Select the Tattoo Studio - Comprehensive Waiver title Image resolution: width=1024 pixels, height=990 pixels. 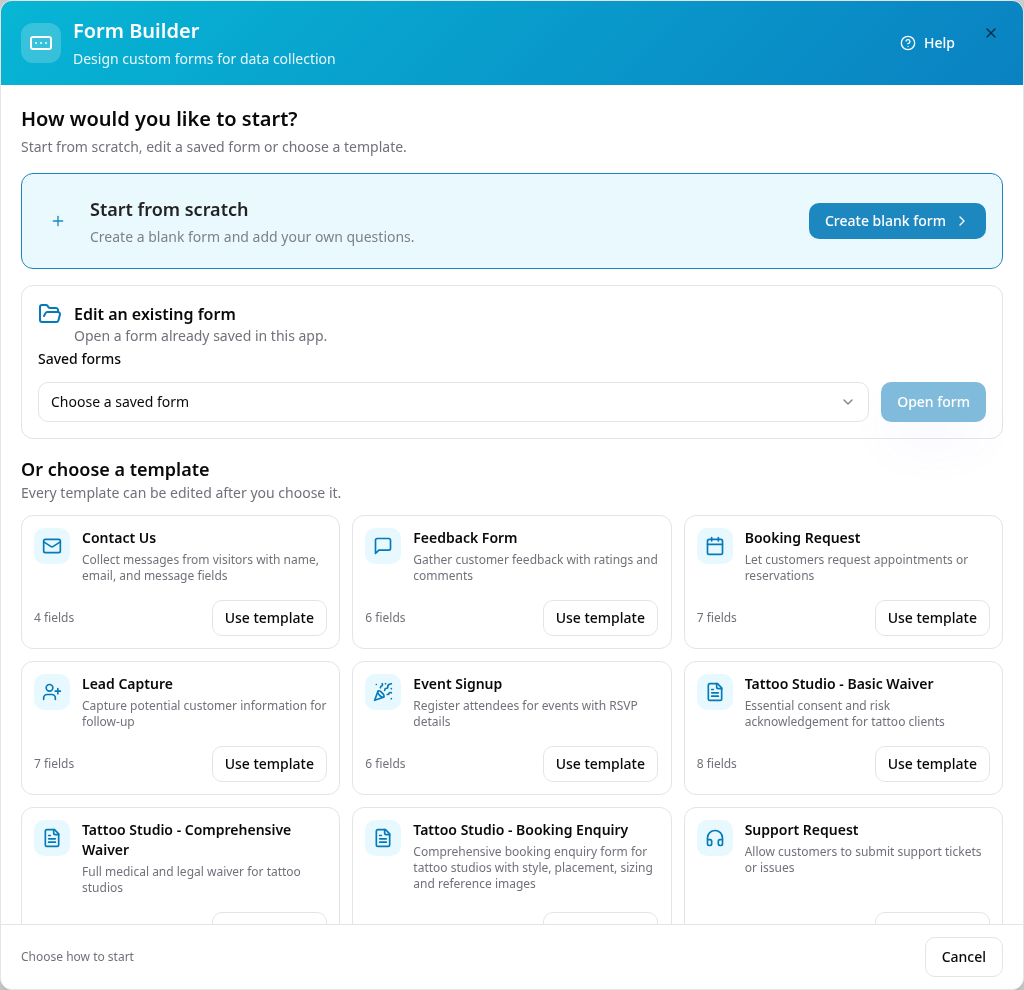pos(186,840)
